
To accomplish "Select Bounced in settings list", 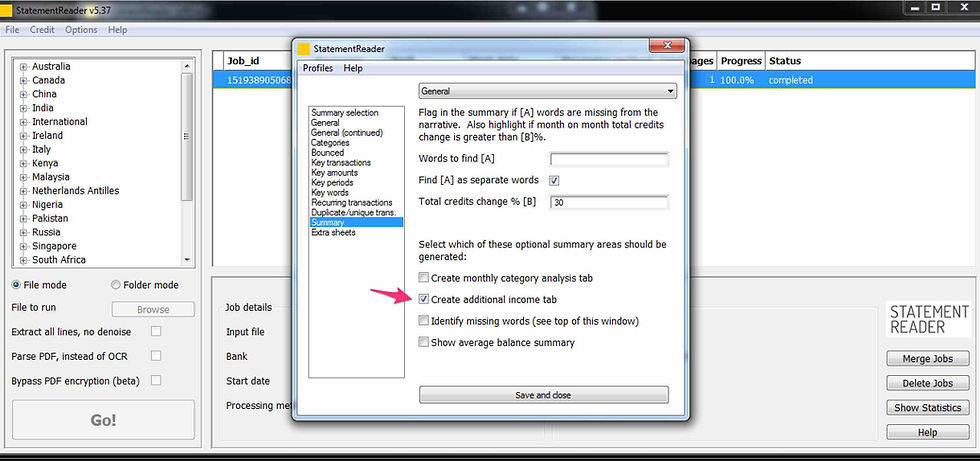I will click(x=328, y=152).
